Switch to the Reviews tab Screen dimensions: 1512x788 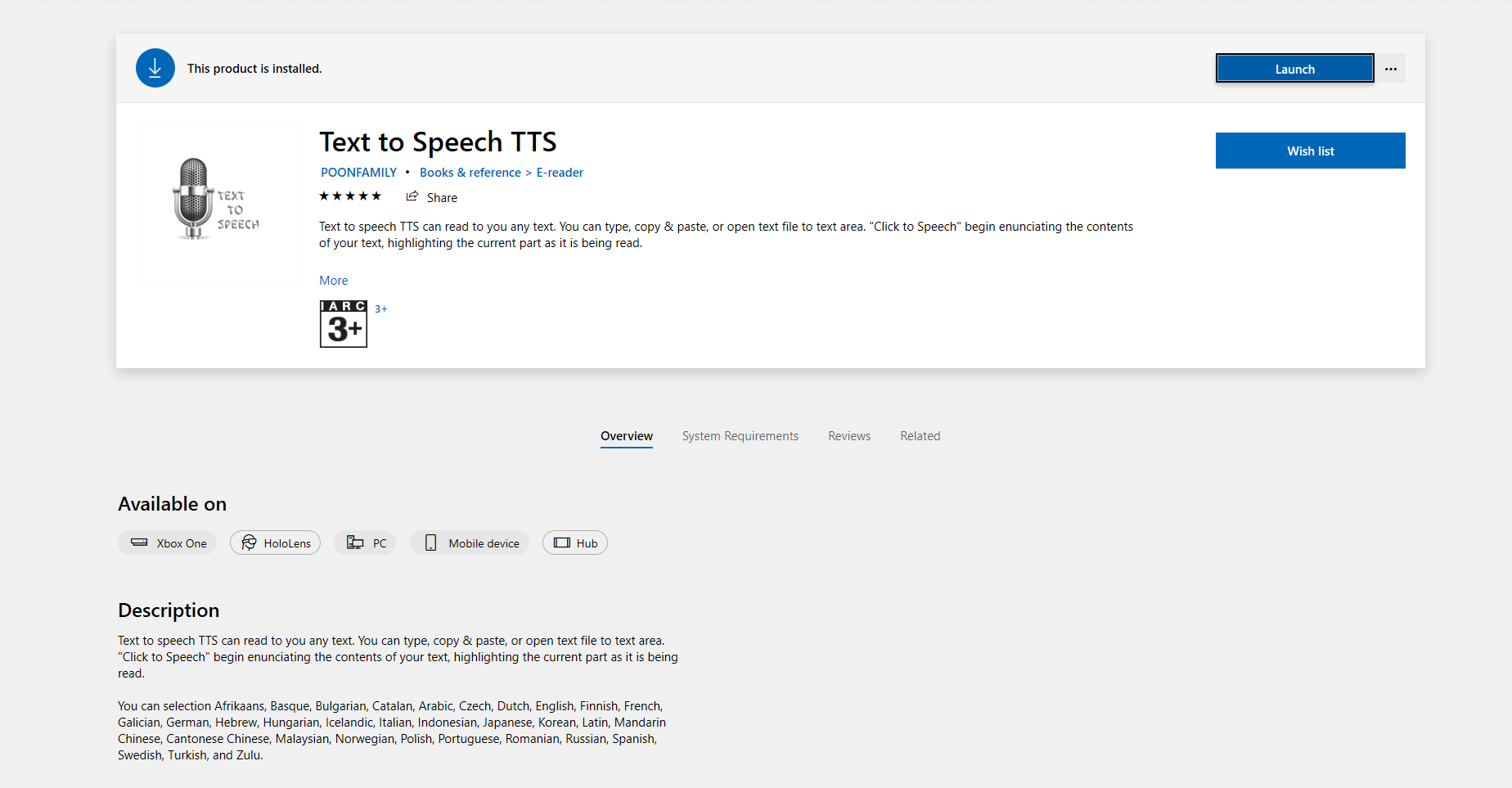pyautogui.click(x=849, y=436)
